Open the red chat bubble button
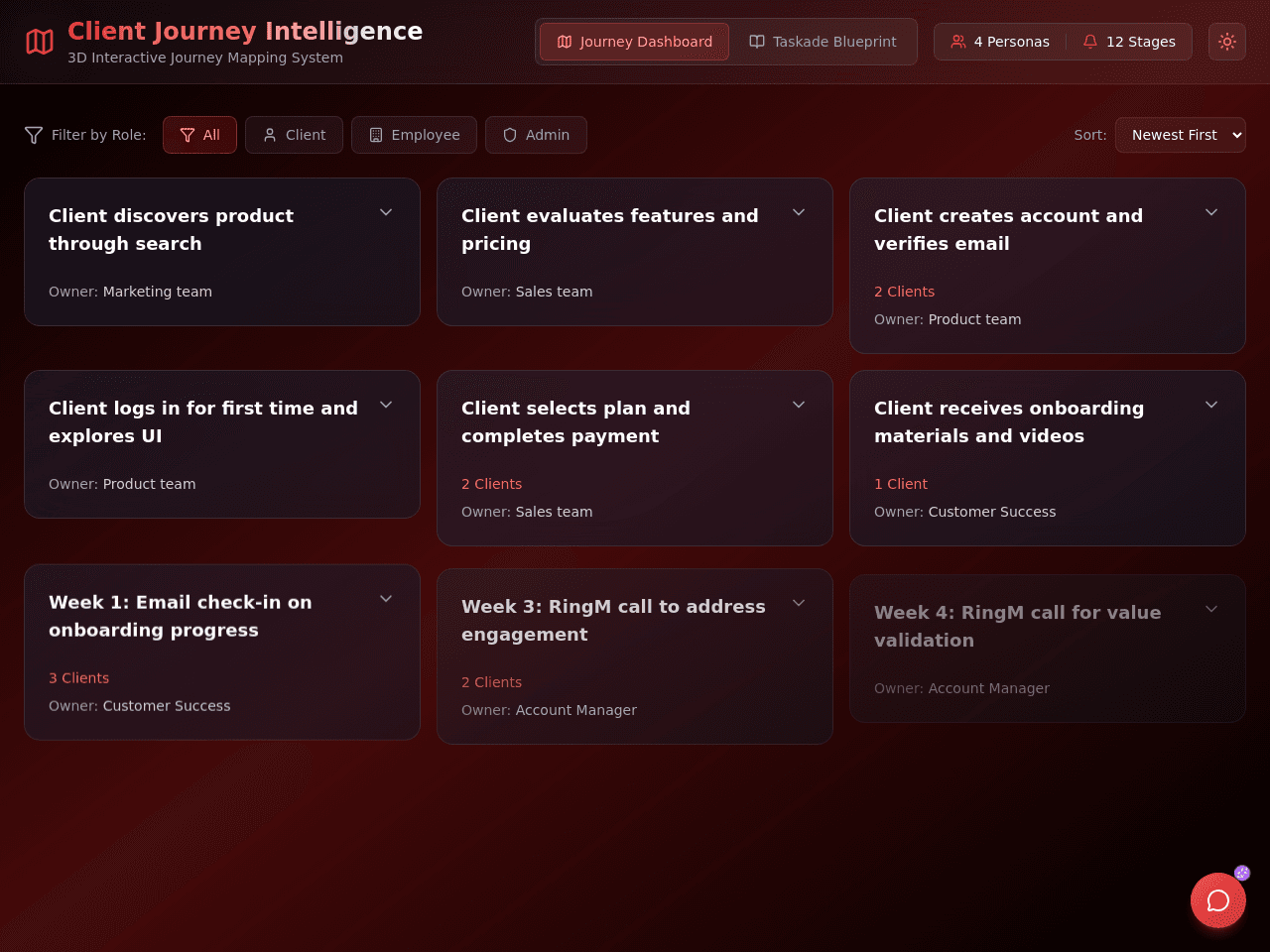The image size is (1270, 952). click(1218, 900)
